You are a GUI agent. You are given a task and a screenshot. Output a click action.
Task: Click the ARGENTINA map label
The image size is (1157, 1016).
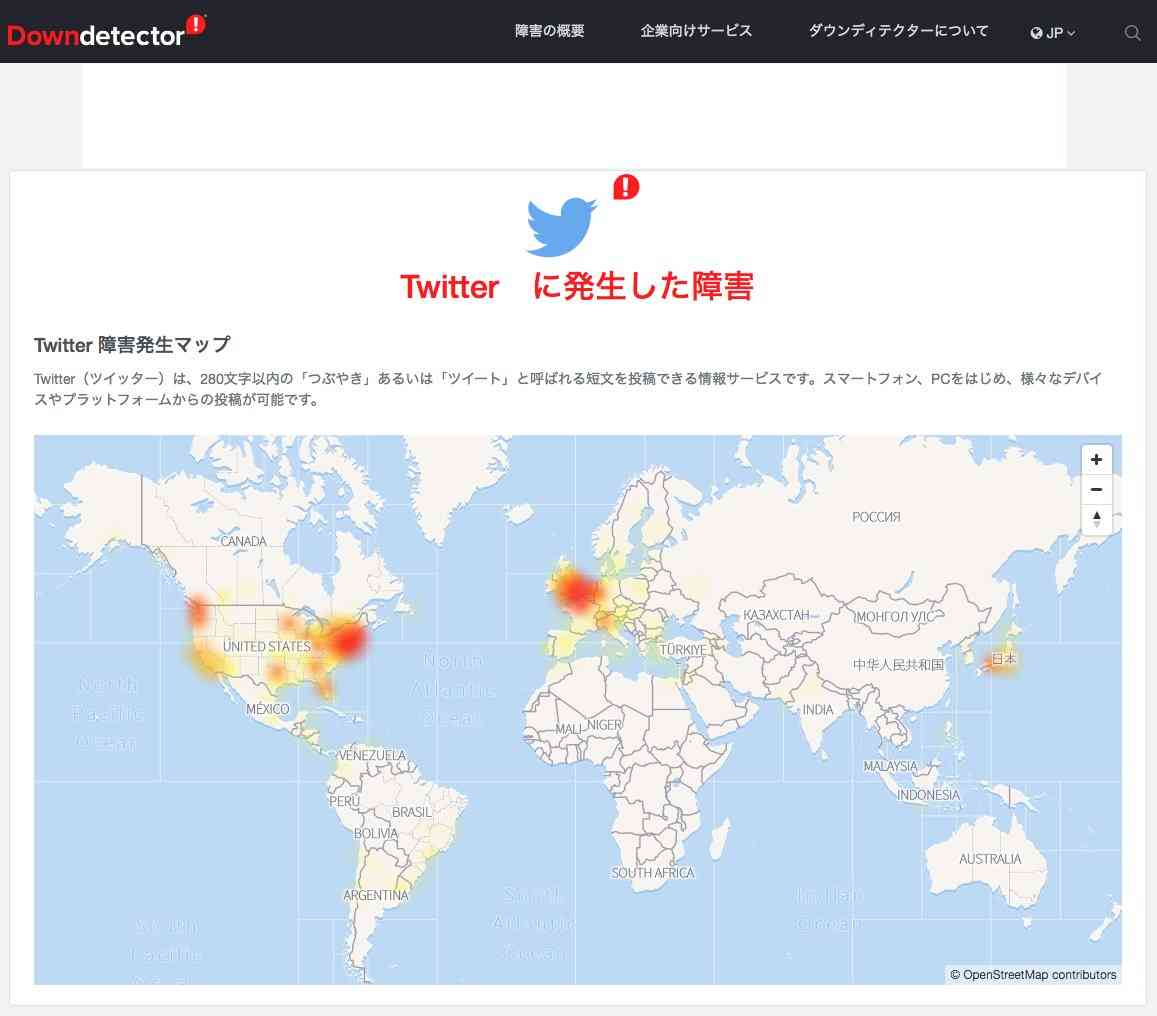pos(376,895)
